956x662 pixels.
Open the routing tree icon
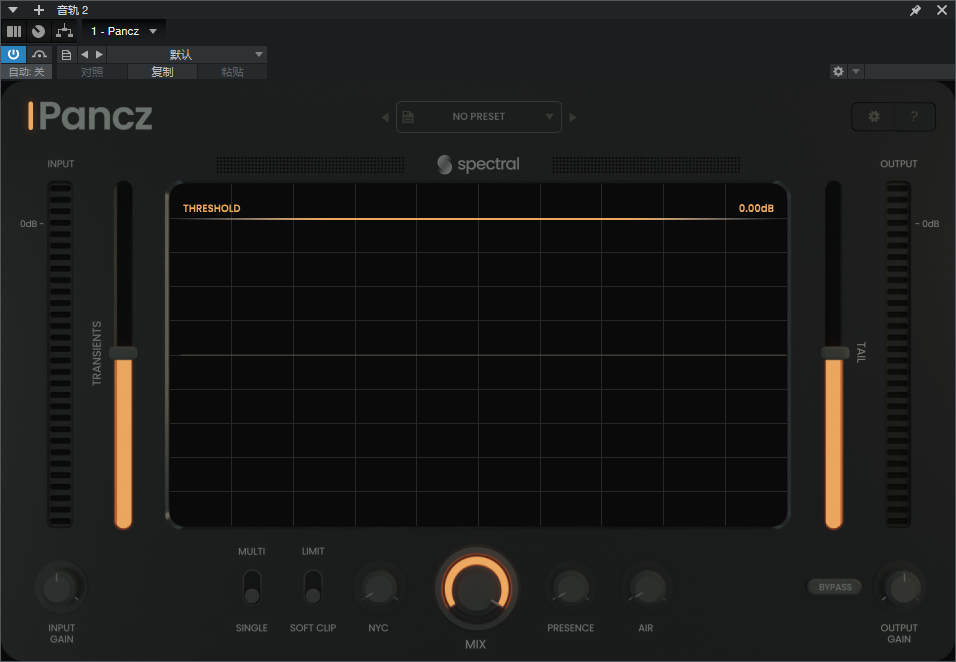(x=64, y=31)
